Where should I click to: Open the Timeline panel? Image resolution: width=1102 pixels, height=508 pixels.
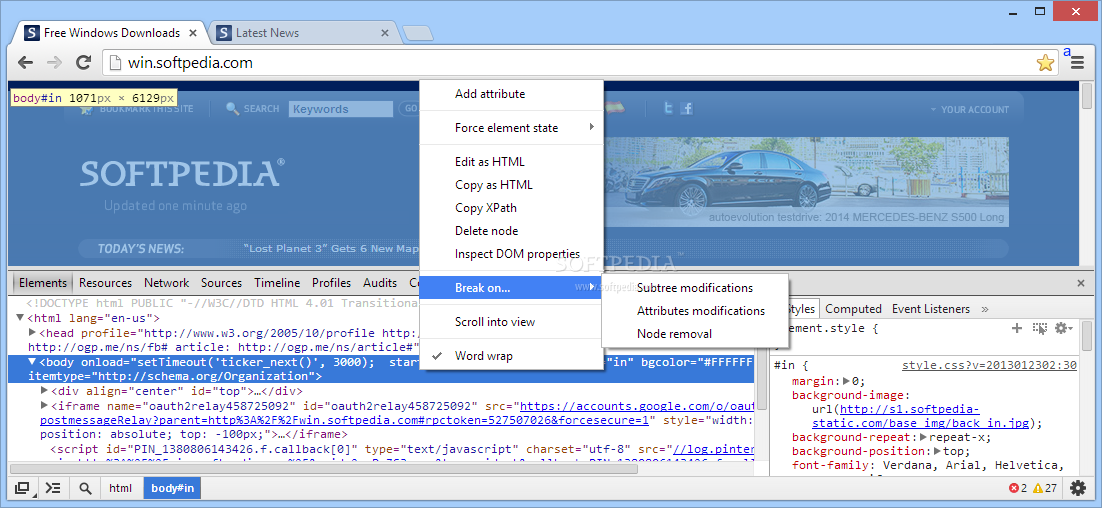(277, 283)
